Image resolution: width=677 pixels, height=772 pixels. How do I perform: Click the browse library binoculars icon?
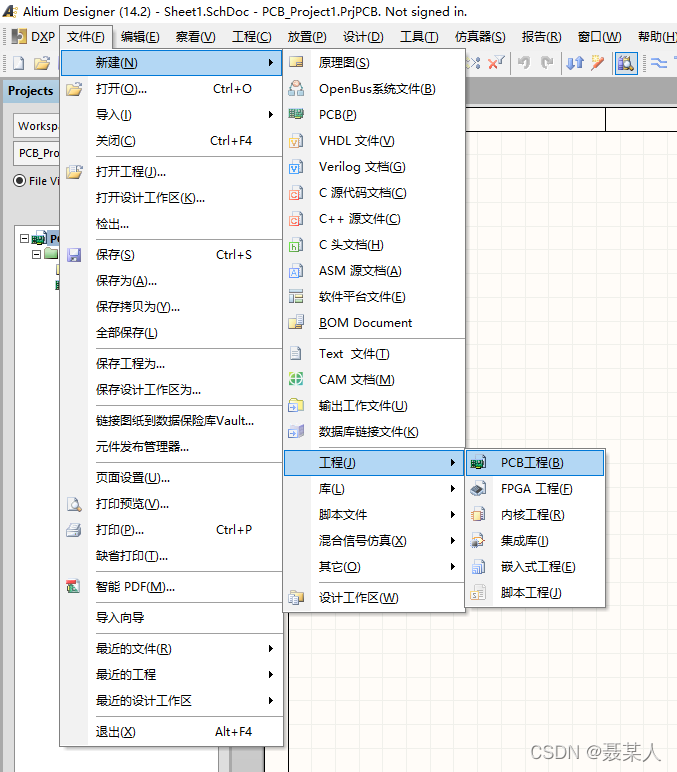tap(626, 63)
